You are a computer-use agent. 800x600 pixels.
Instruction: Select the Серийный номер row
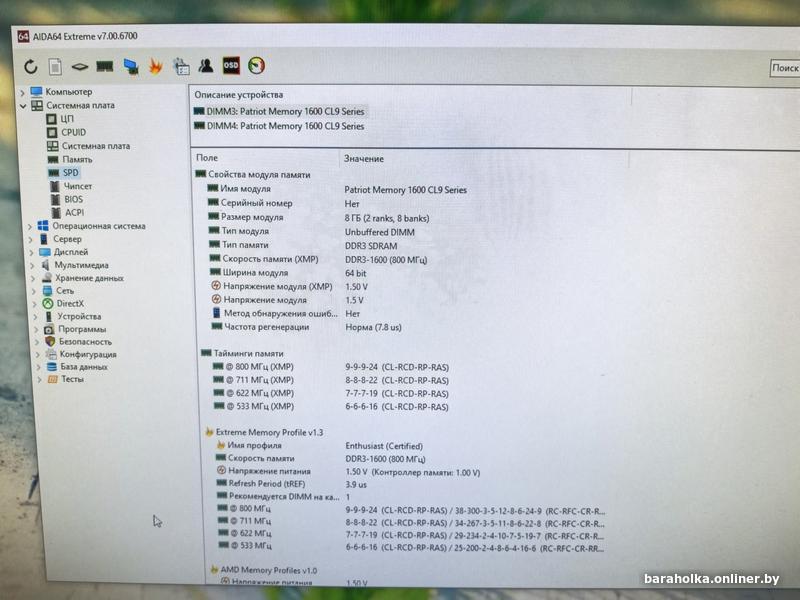pos(283,203)
